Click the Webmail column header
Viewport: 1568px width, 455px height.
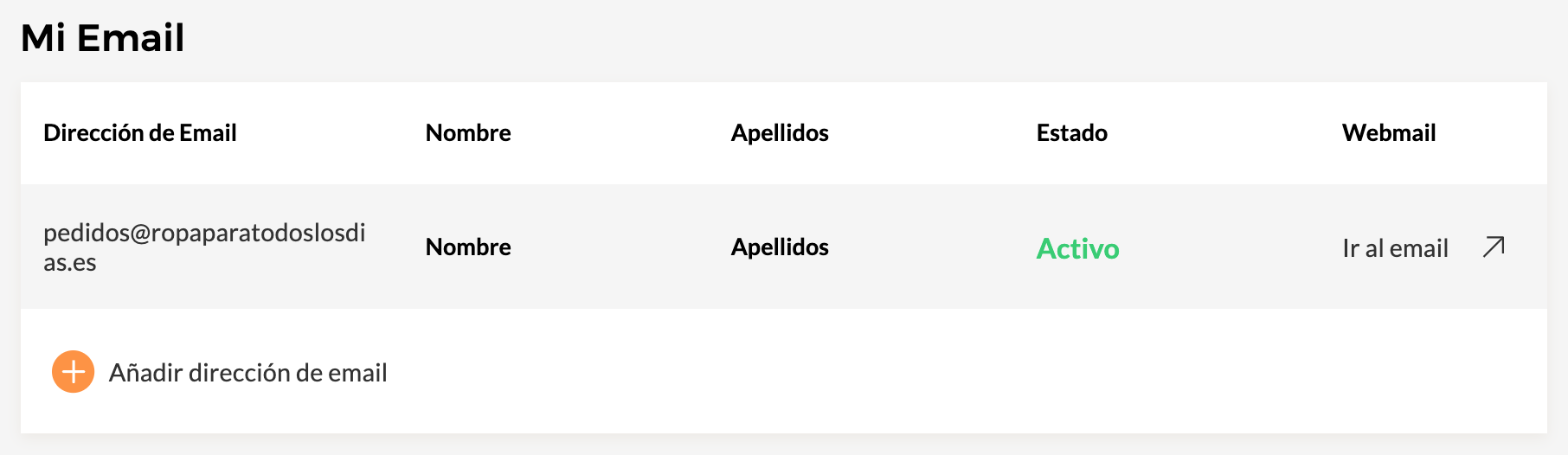[1389, 132]
